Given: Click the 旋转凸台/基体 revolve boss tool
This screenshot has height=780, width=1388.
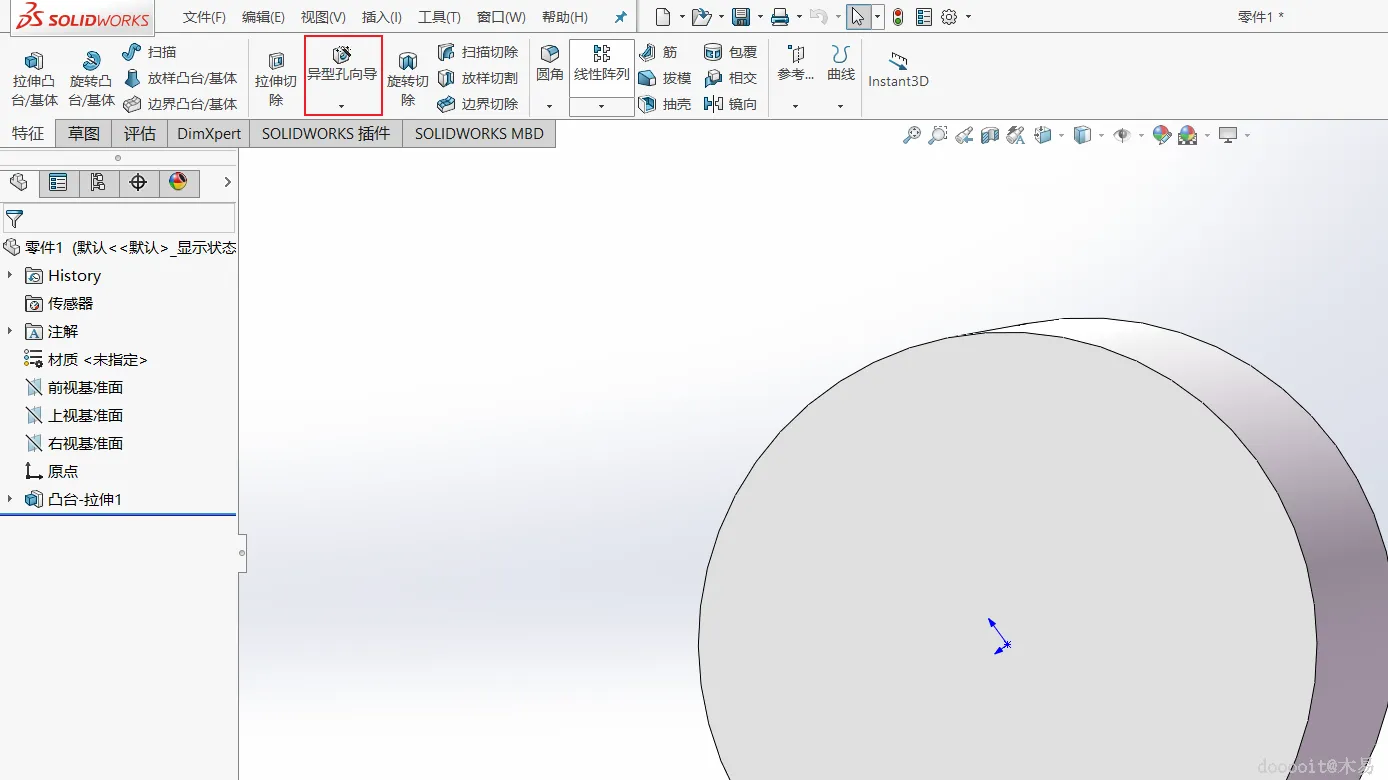Looking at the screenshot, I should (91, 78).
